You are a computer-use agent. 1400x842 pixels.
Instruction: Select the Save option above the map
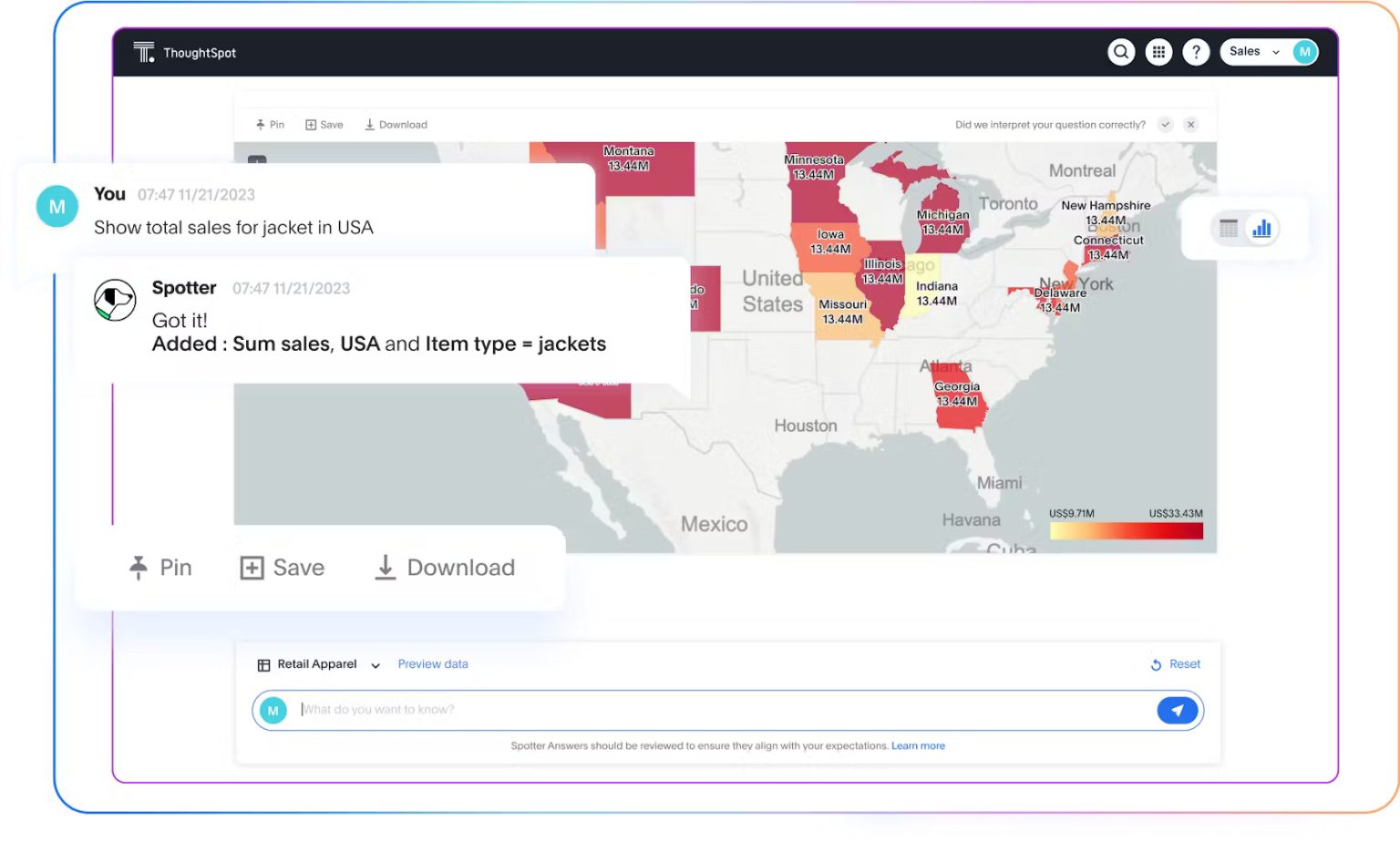[324, 124]
